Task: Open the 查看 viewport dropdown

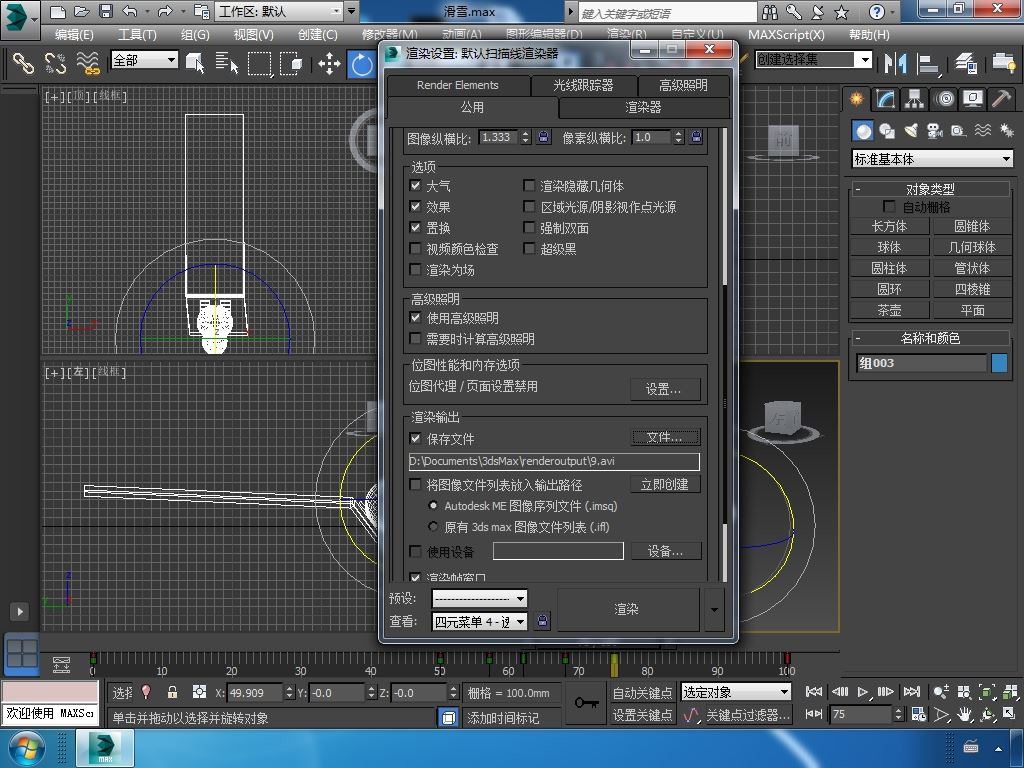Action: point(479,621)
